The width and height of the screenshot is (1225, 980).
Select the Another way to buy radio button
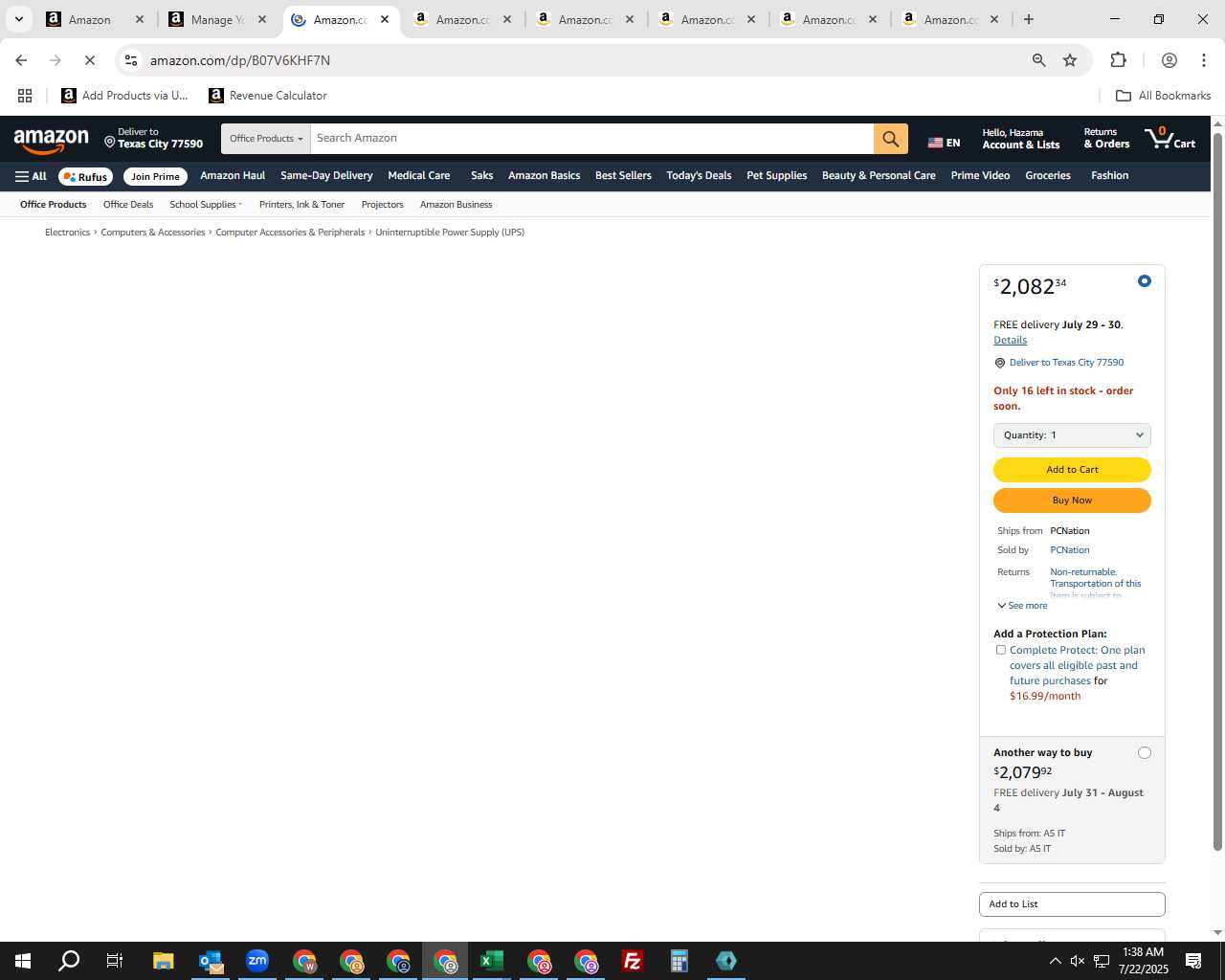pyautogui.click(x=1144, y=753)
